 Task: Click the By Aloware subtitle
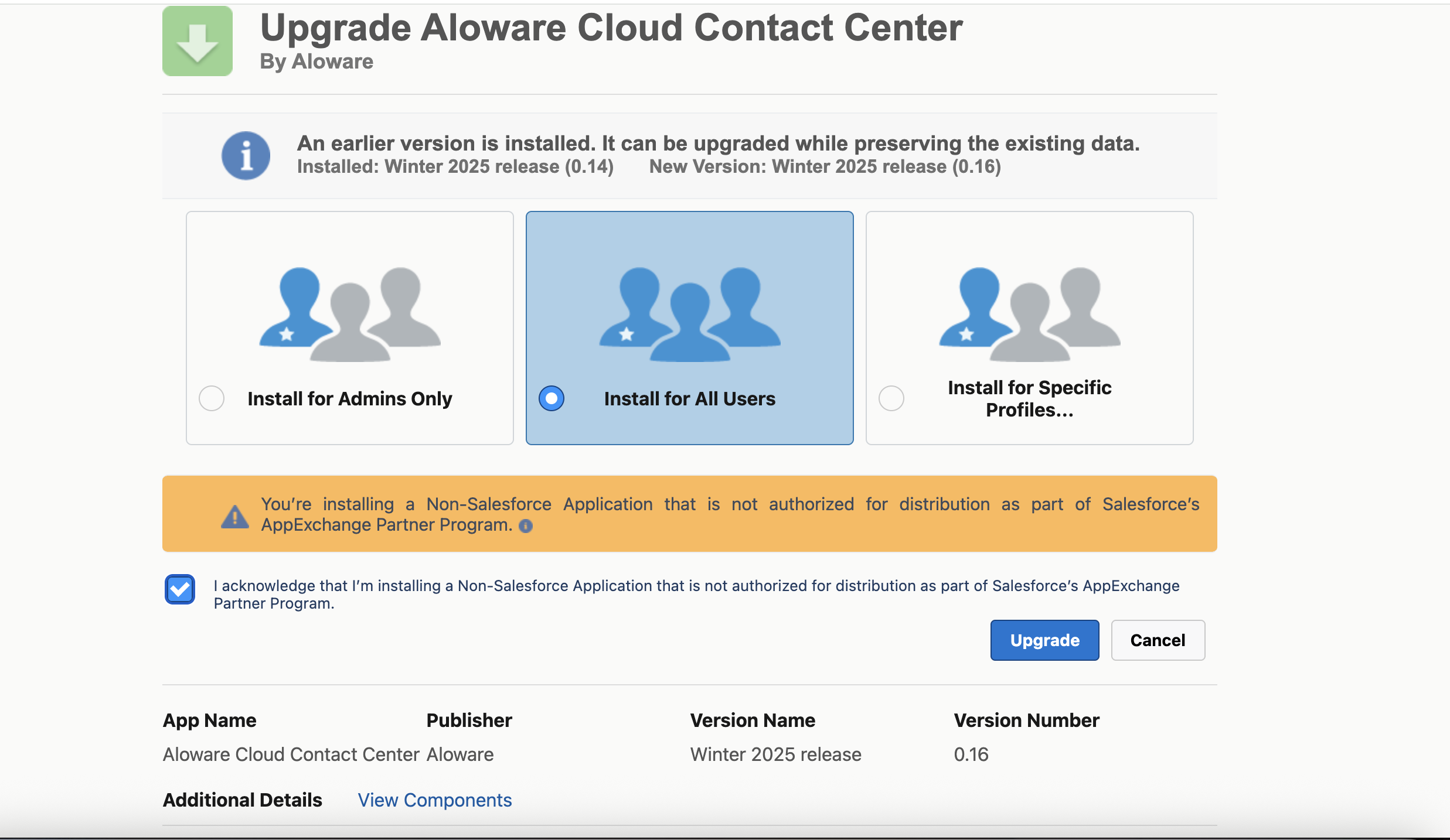[316, 62]
